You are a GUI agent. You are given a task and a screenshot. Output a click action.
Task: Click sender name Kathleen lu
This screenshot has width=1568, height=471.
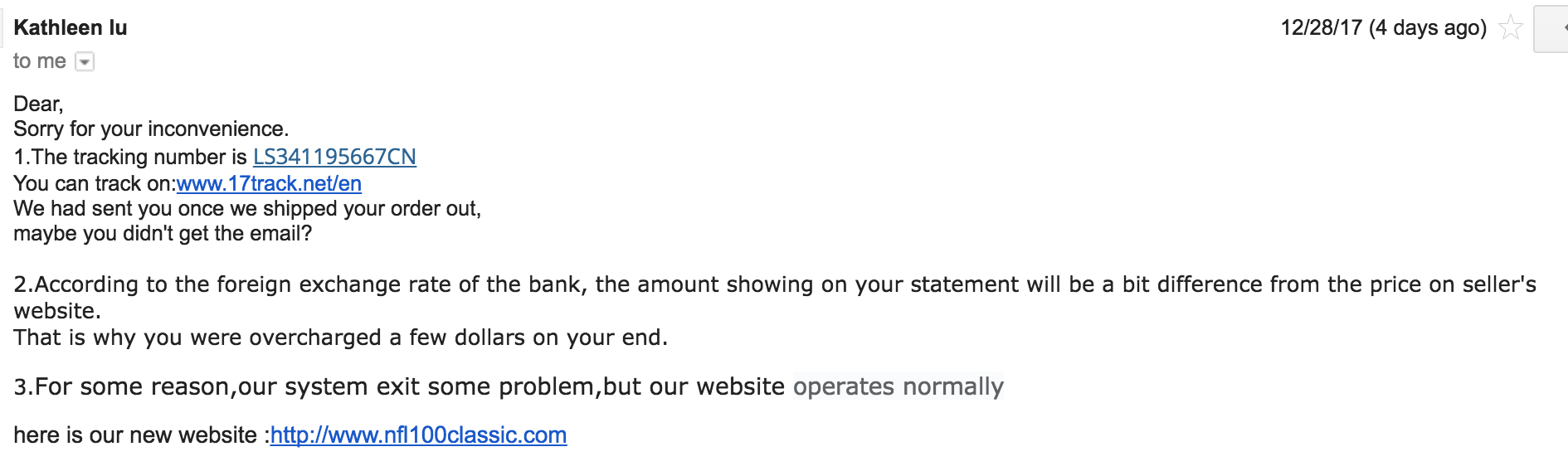71,27
